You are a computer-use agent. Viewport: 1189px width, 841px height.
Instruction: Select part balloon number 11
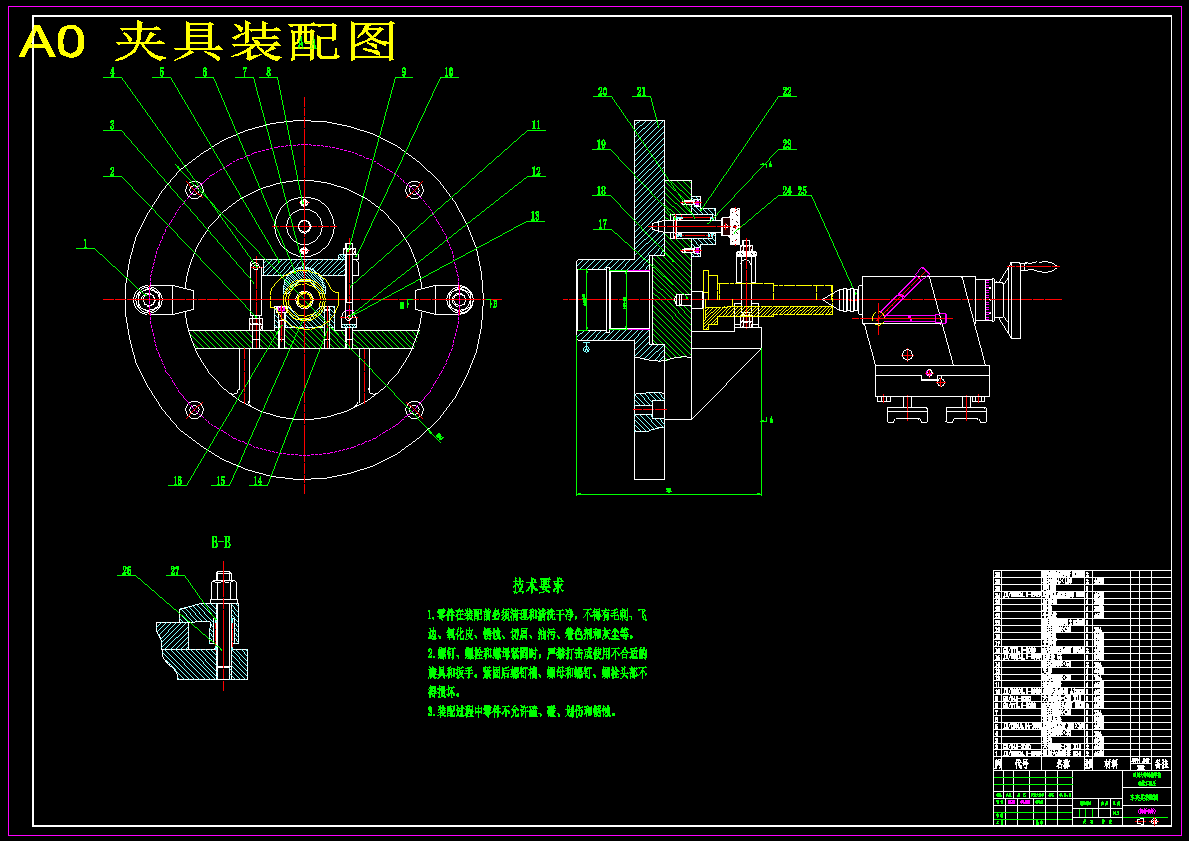tap(536, 125)
